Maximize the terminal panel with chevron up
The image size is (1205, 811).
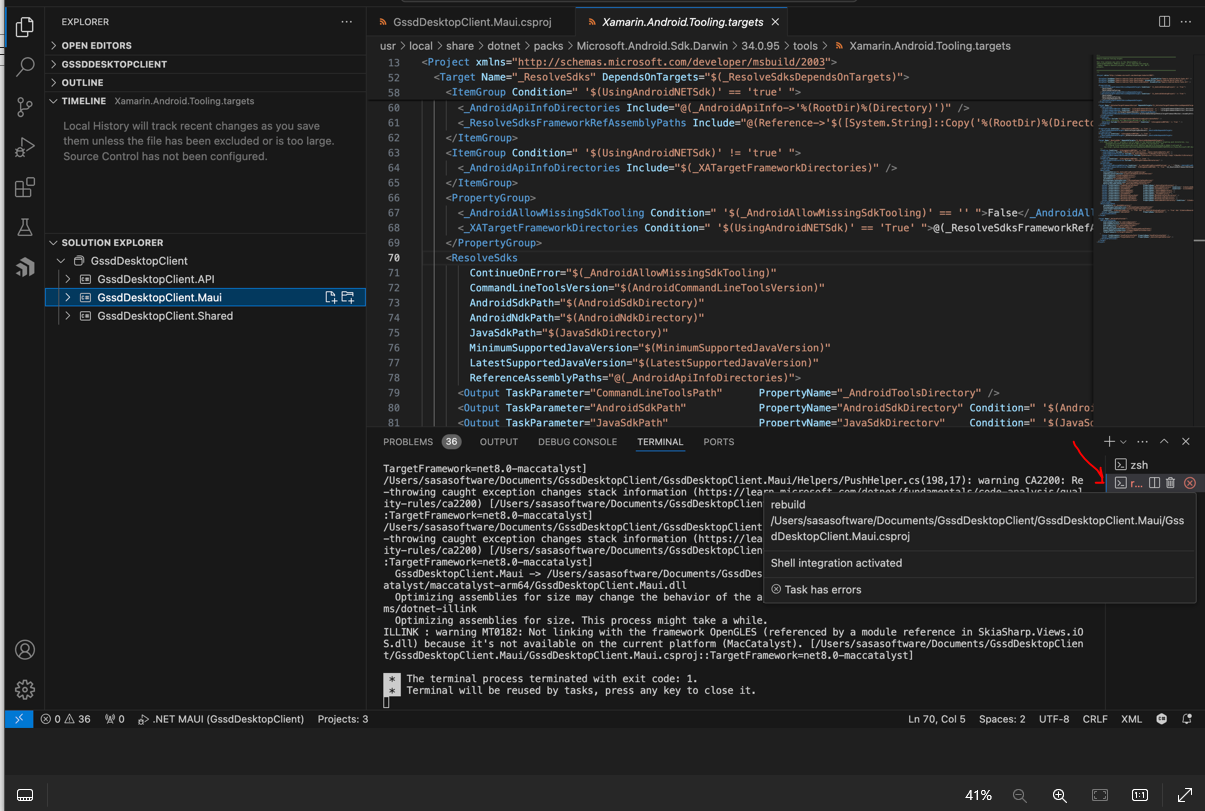pos(1164,441)
